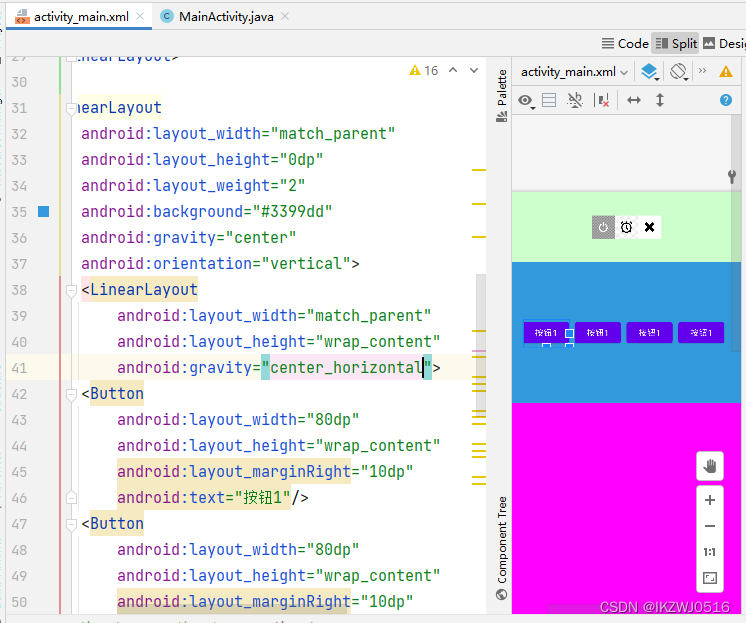The width and height of the screenshot is (746, 623).
Task: Expand selected view horizontally
Action: click(x=634, y=100)
